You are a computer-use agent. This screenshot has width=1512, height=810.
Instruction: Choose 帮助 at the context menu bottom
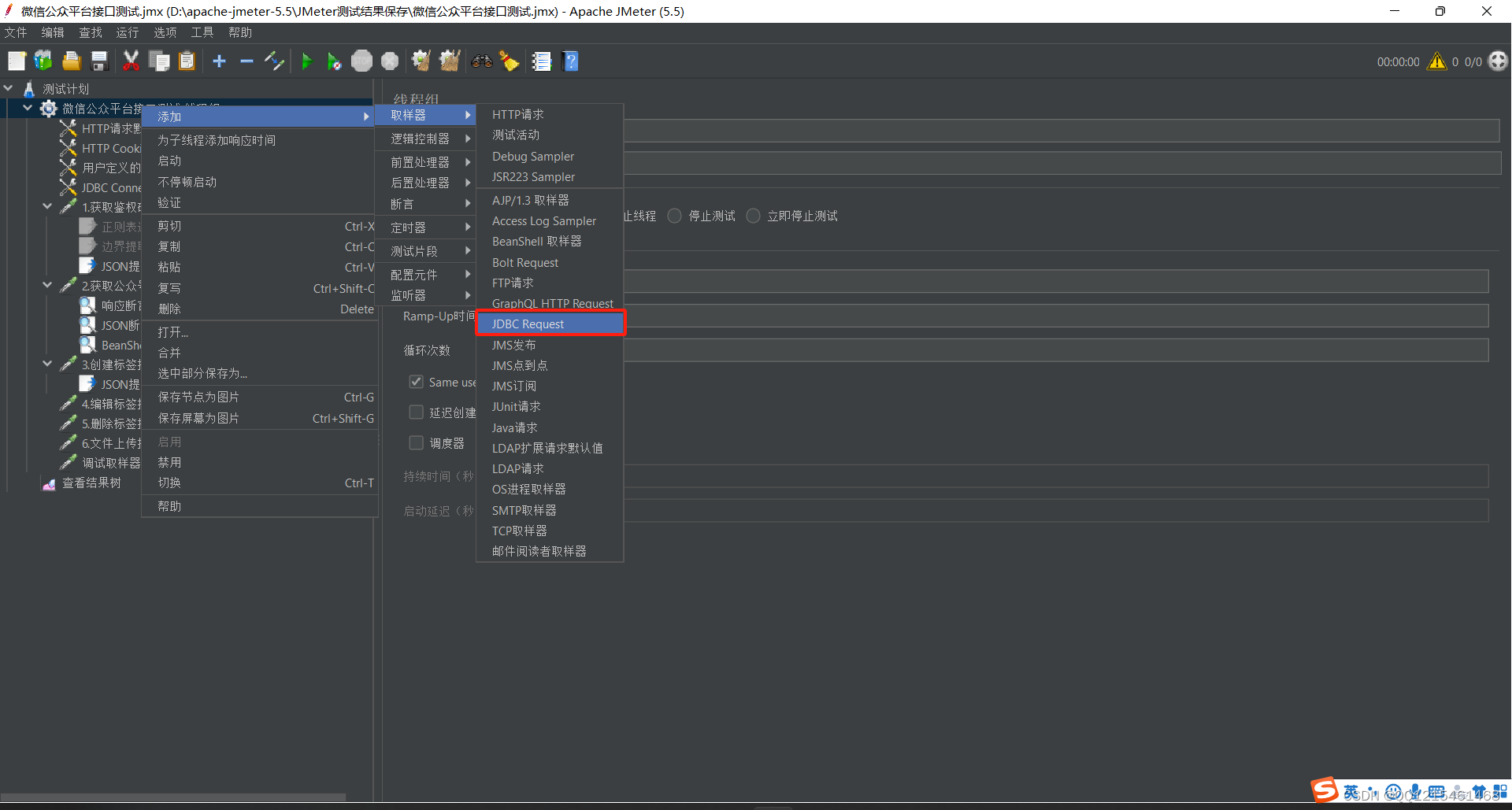260,506
